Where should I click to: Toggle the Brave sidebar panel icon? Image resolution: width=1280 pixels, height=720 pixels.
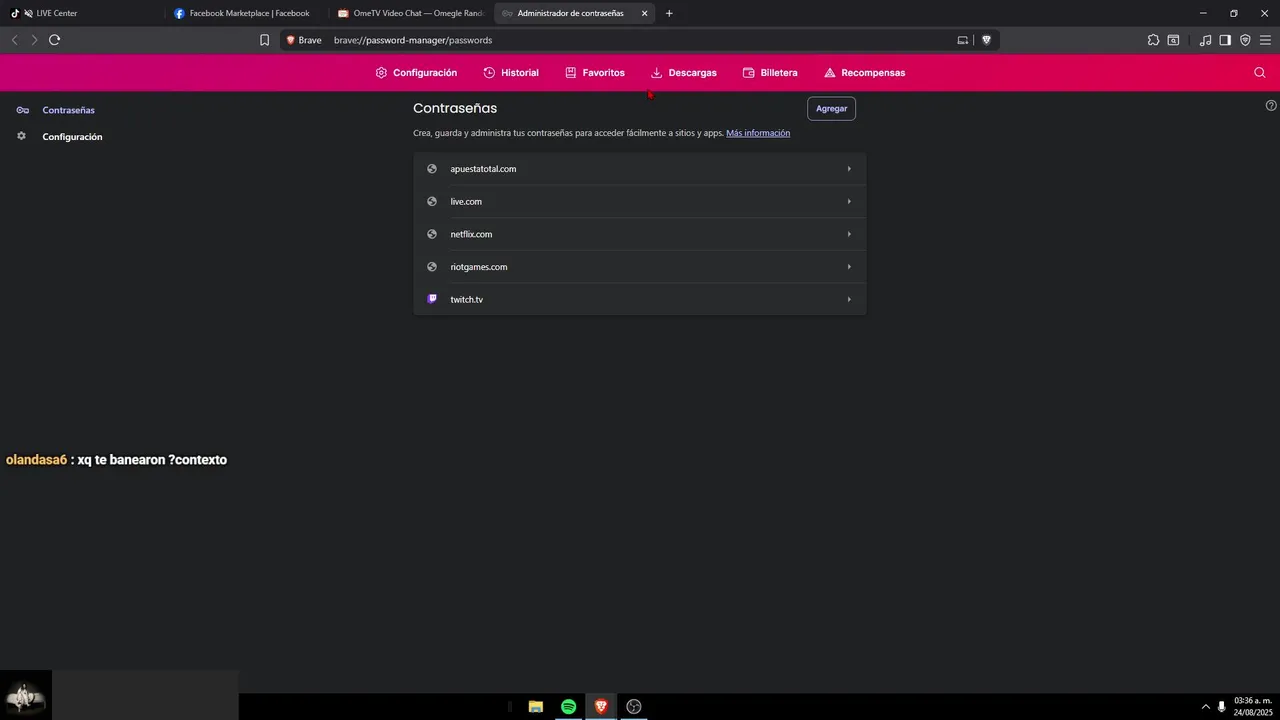(1225, 40)
